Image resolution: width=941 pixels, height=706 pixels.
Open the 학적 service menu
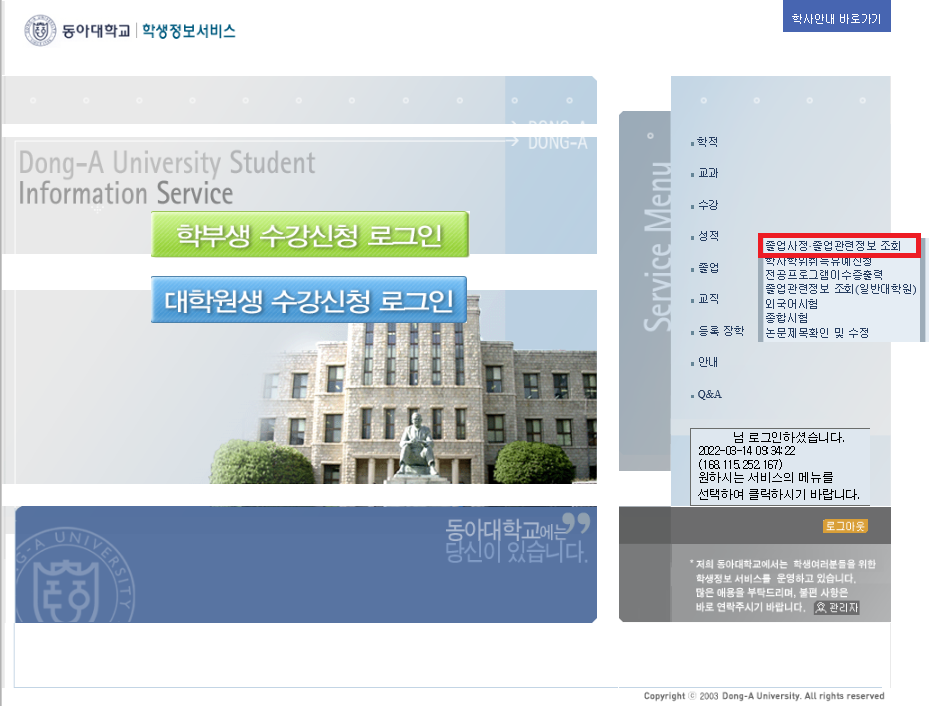pos(708,142)
